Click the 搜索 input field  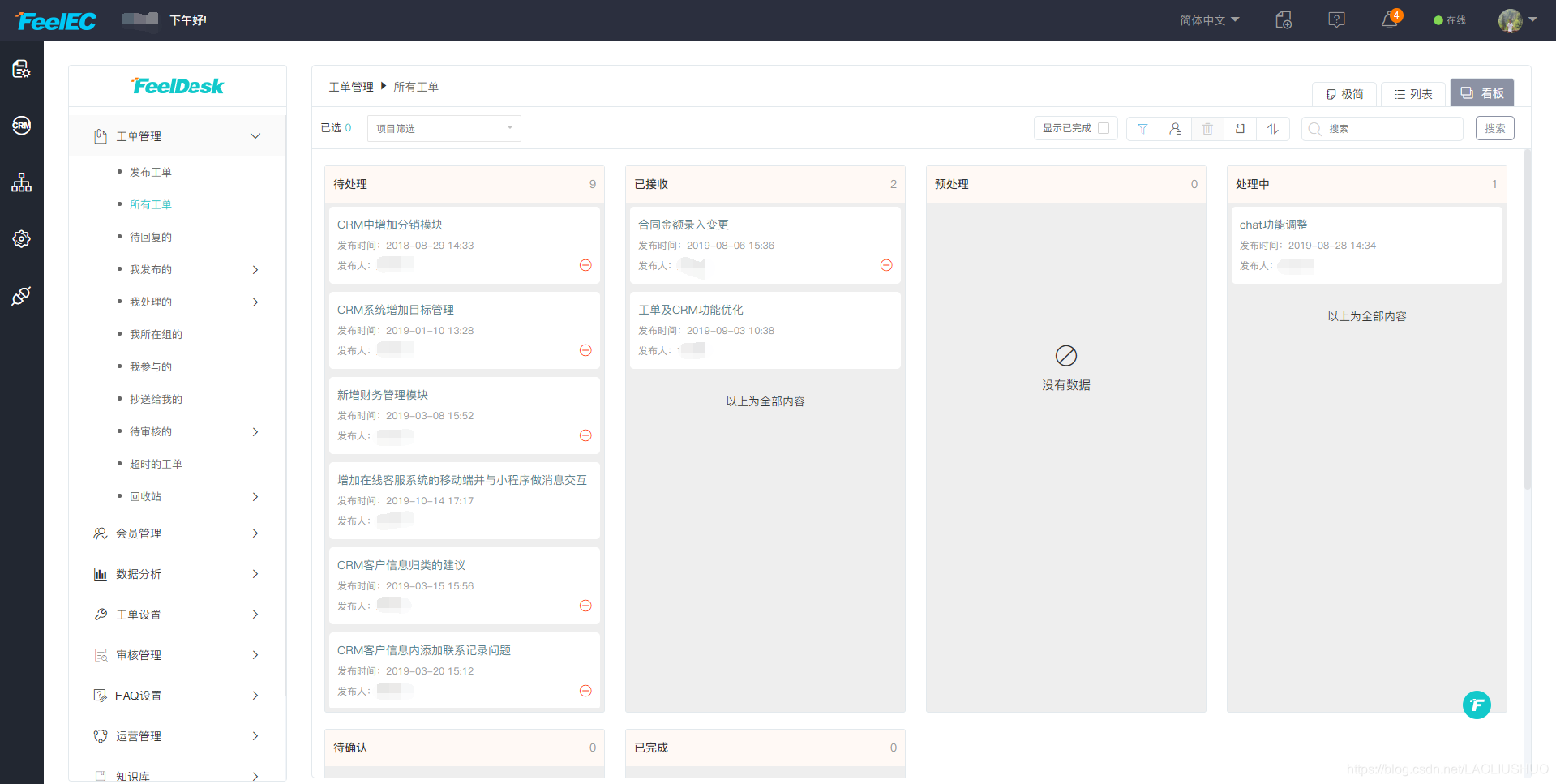tap(1382, 129)
